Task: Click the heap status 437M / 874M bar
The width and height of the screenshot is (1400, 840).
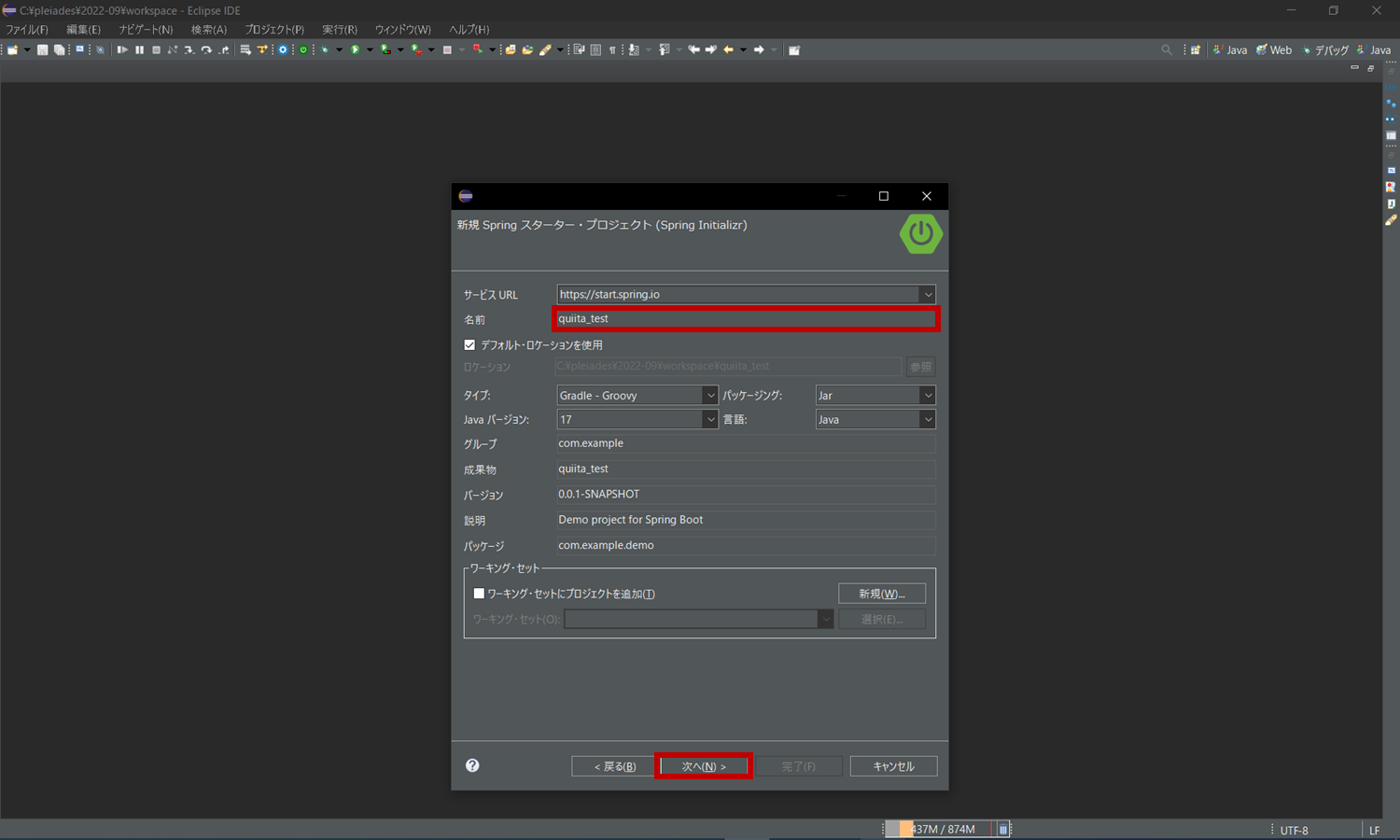Action: [x=939, y=829]
